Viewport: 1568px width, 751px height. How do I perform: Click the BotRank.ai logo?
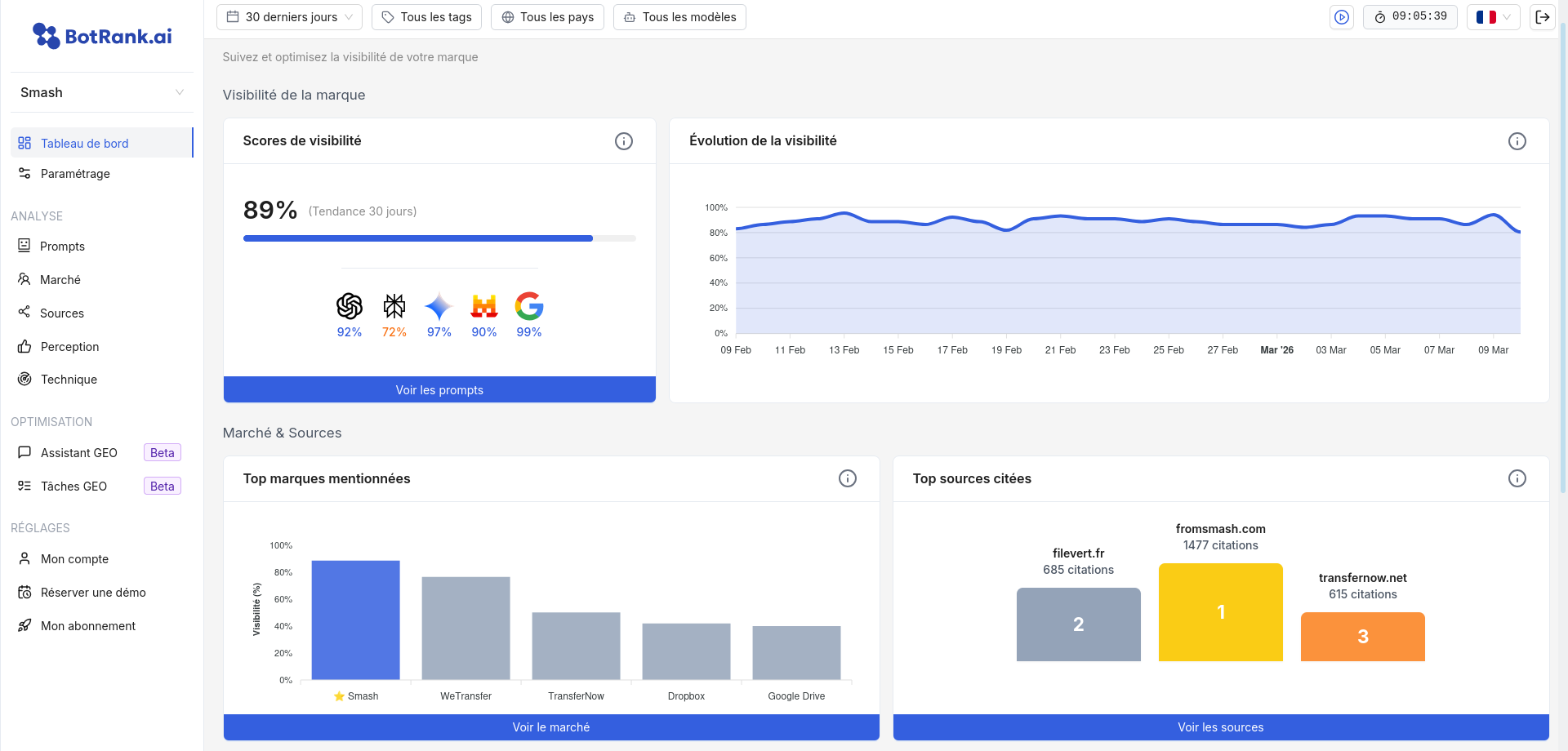(x=102, y=36)
